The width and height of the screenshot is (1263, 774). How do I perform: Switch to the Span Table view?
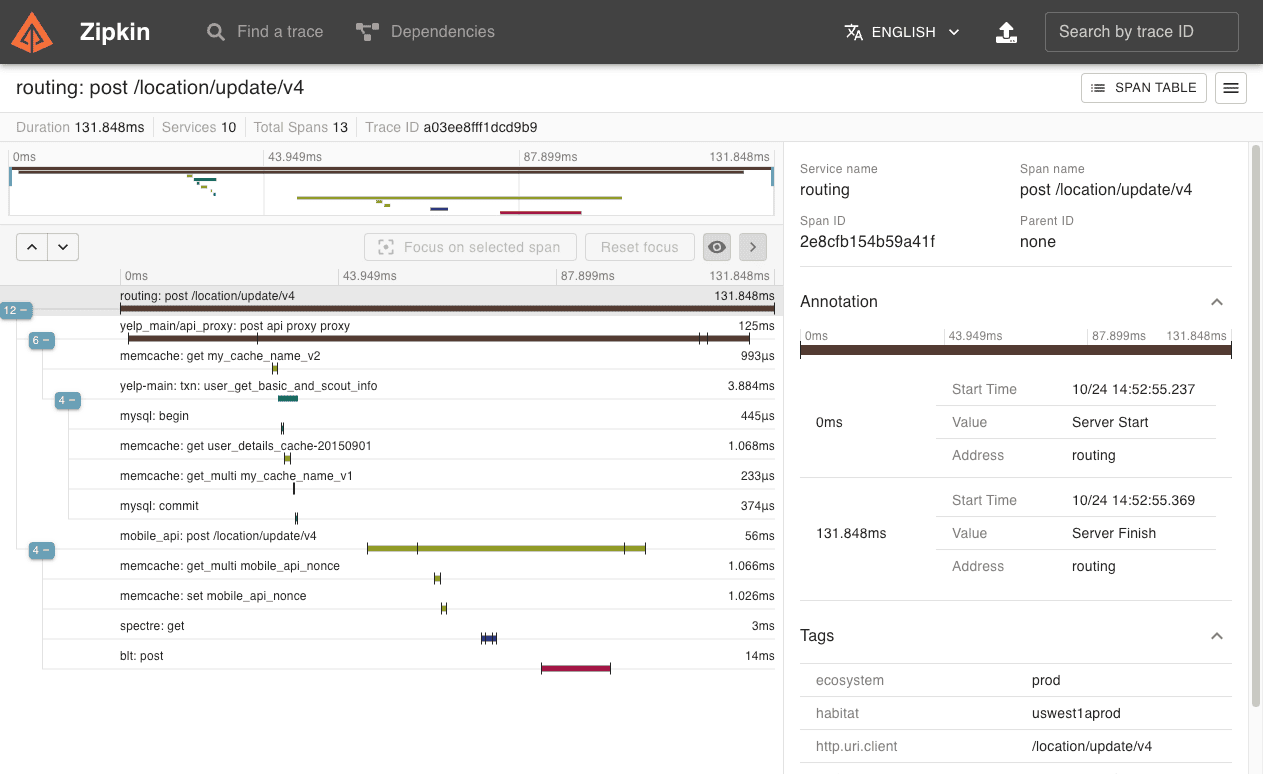tap(1143, 88)
